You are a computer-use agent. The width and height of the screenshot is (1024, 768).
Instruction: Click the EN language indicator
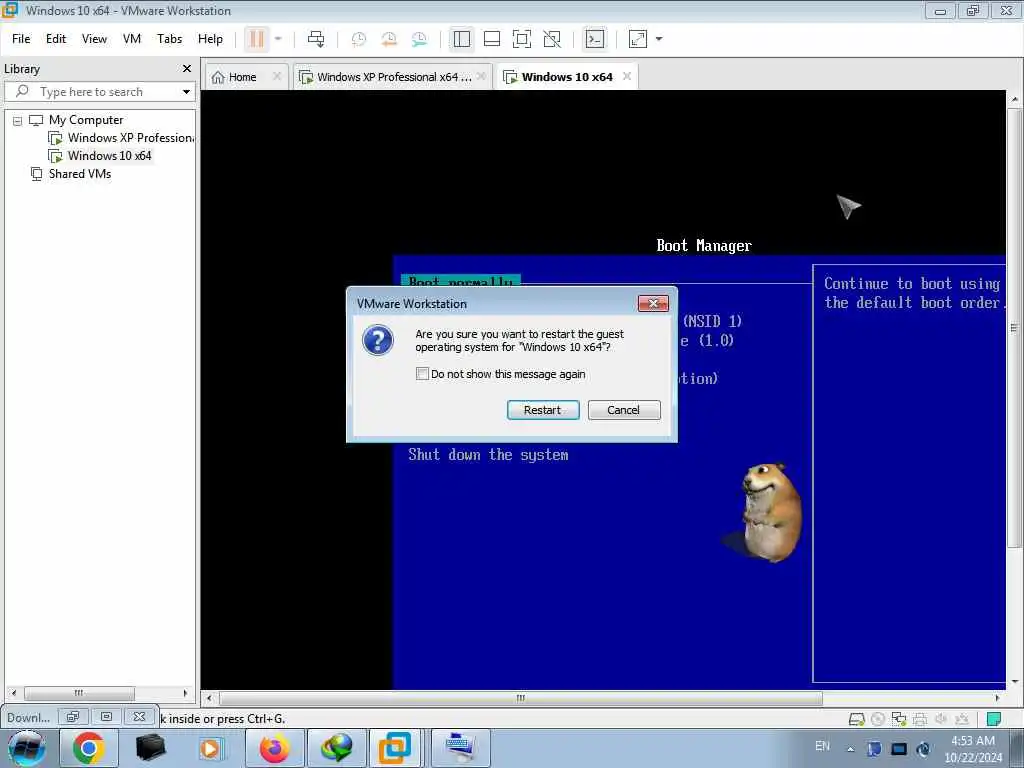[822, 746]
